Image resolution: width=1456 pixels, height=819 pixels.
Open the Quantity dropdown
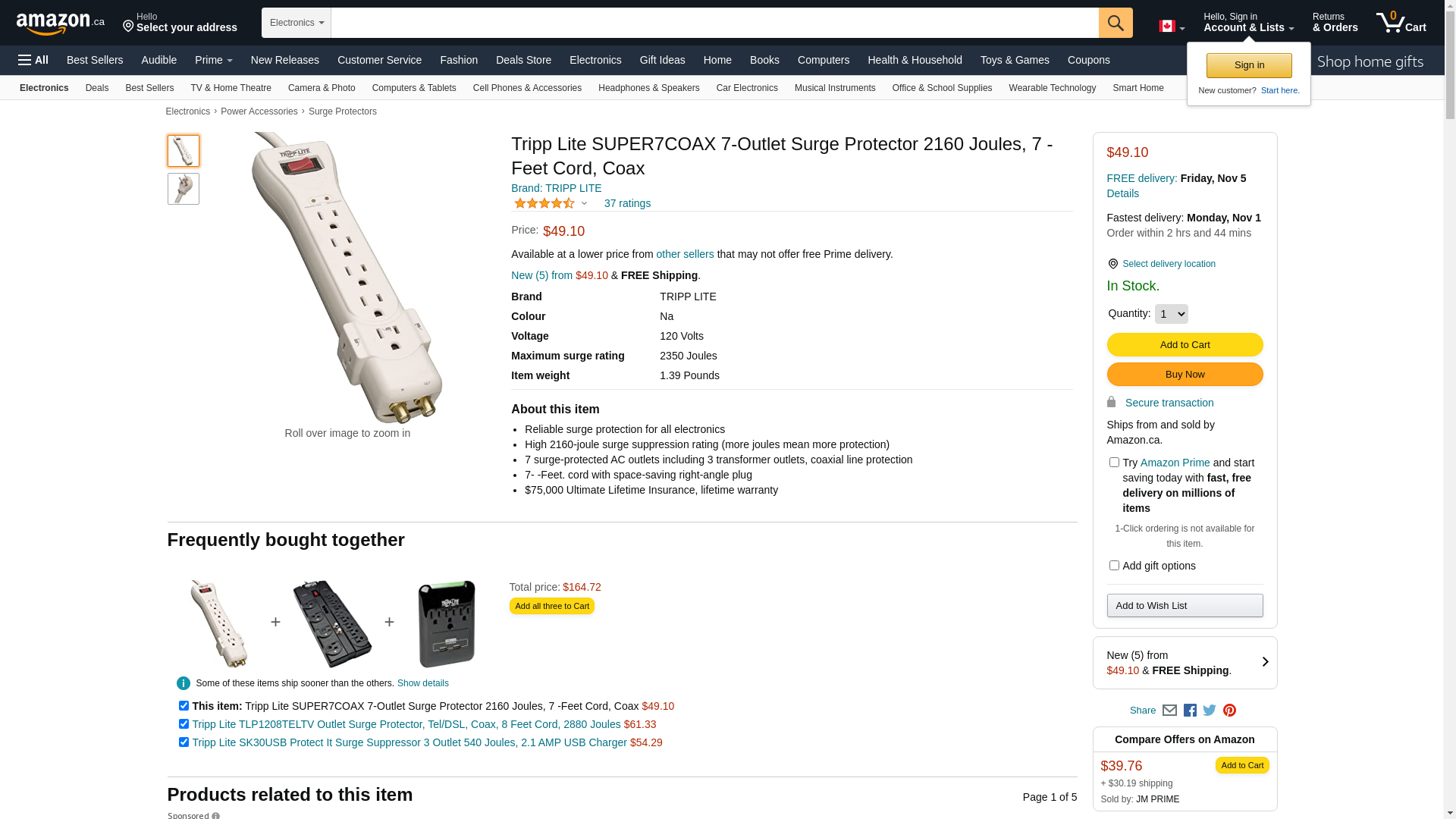(1171, 314)
